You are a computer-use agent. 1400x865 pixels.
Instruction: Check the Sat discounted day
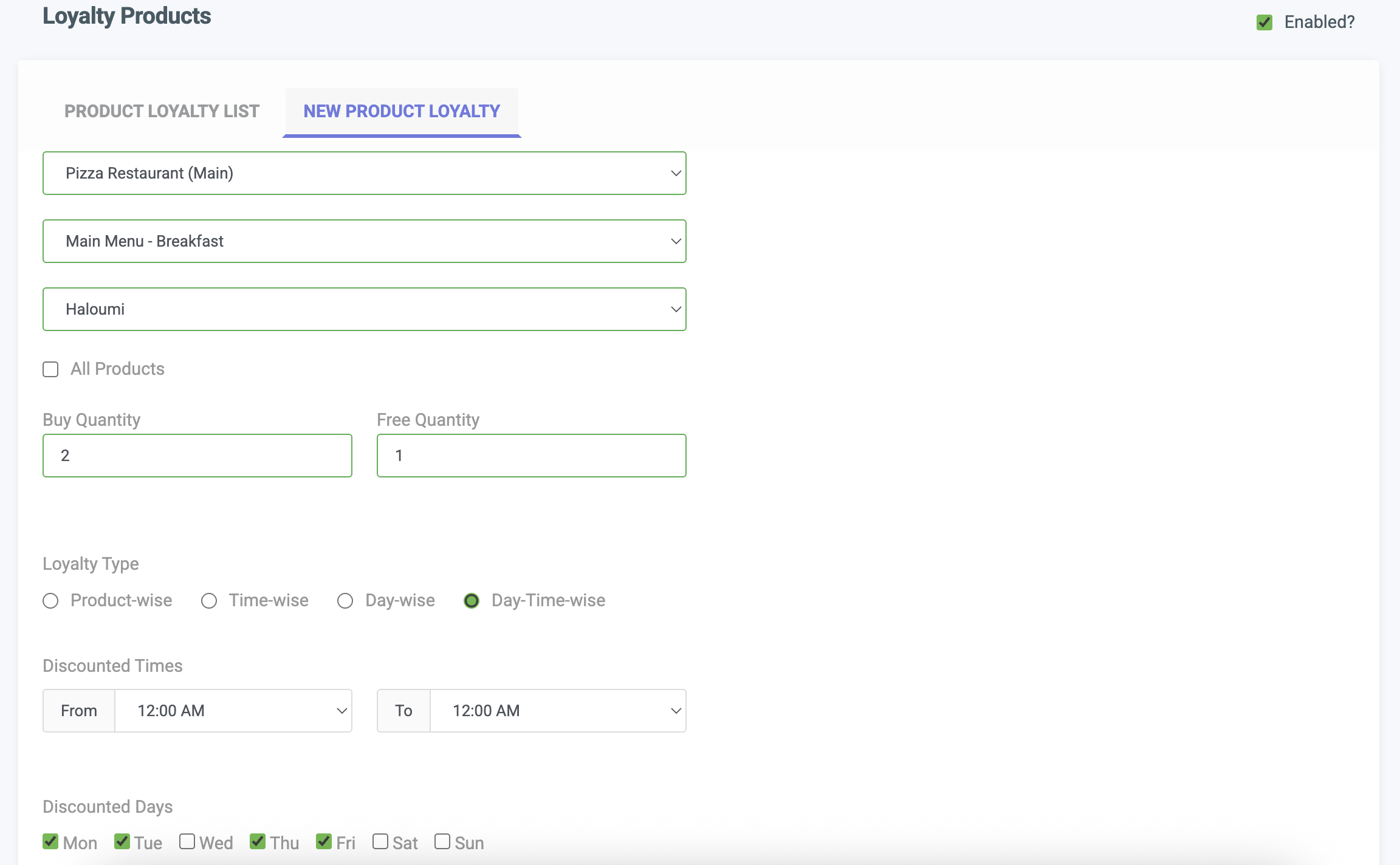pos(381,841)
